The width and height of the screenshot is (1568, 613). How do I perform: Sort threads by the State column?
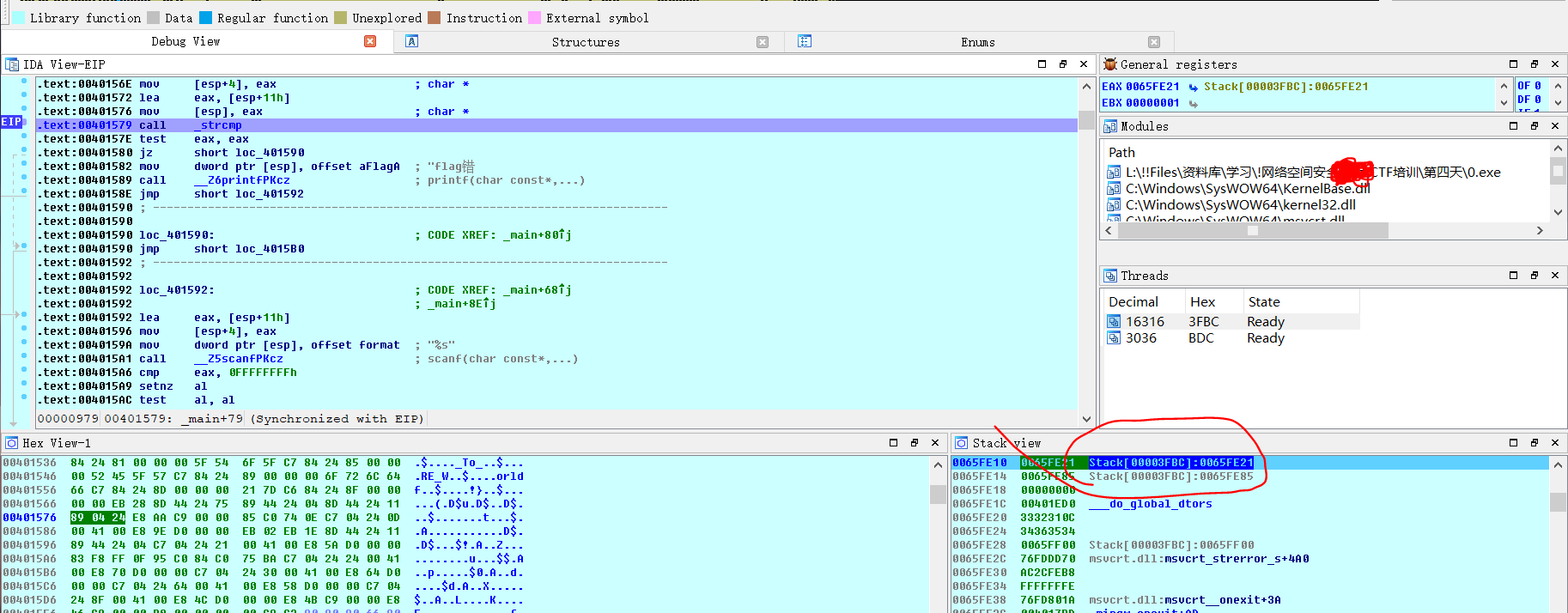click(x=1301, y=301)
